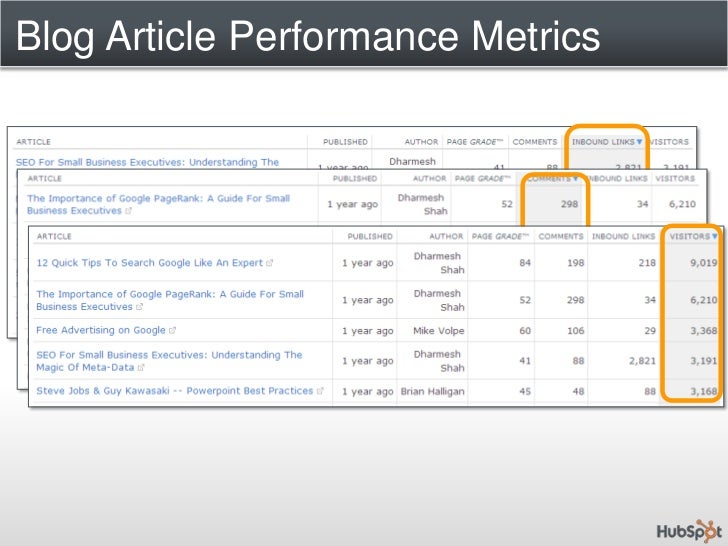Click middle table PUBLISHED header
Screen dimensions: 728x546
pos(355,179)
